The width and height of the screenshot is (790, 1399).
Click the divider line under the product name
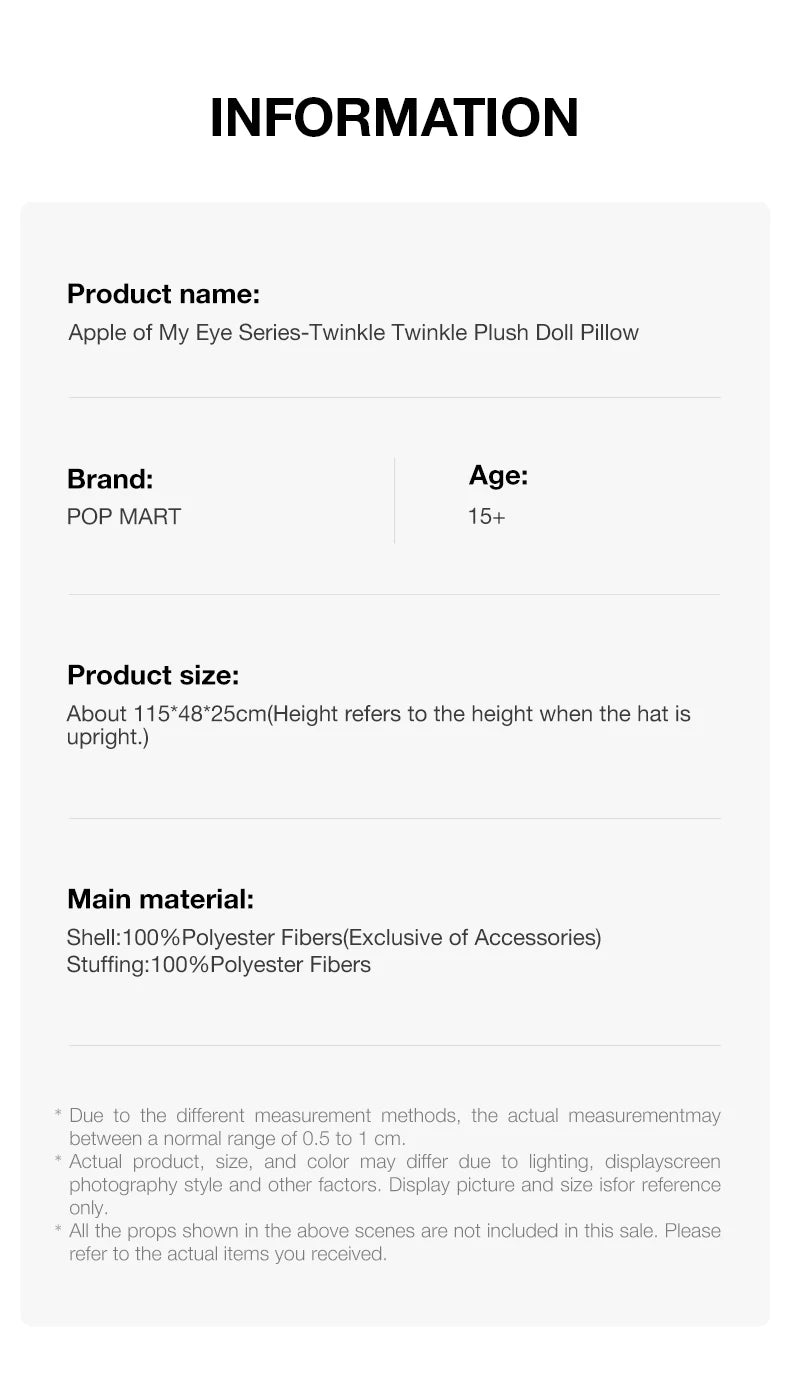tap(394, 398)
